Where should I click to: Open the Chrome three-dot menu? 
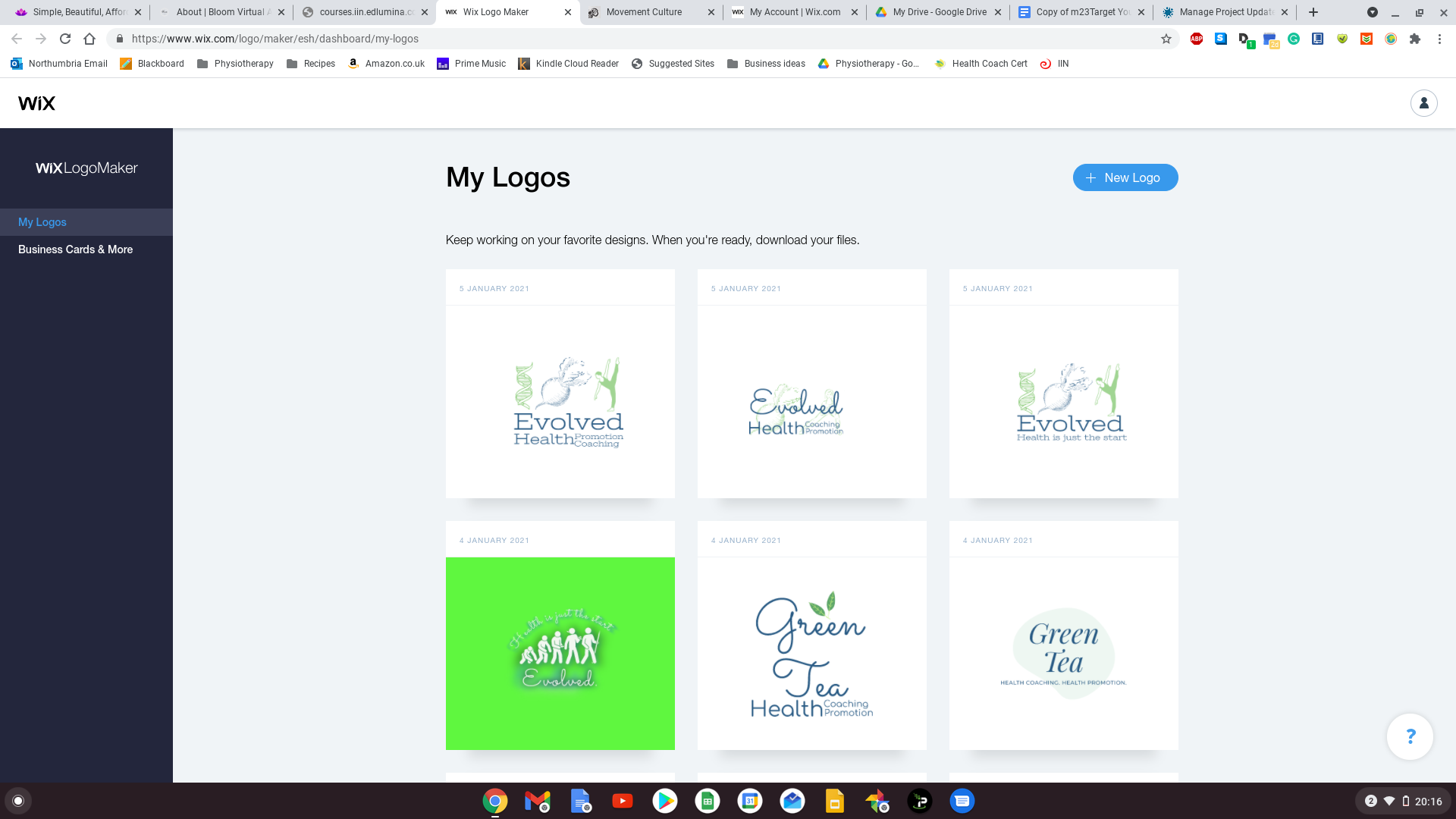click(1439, 39)
